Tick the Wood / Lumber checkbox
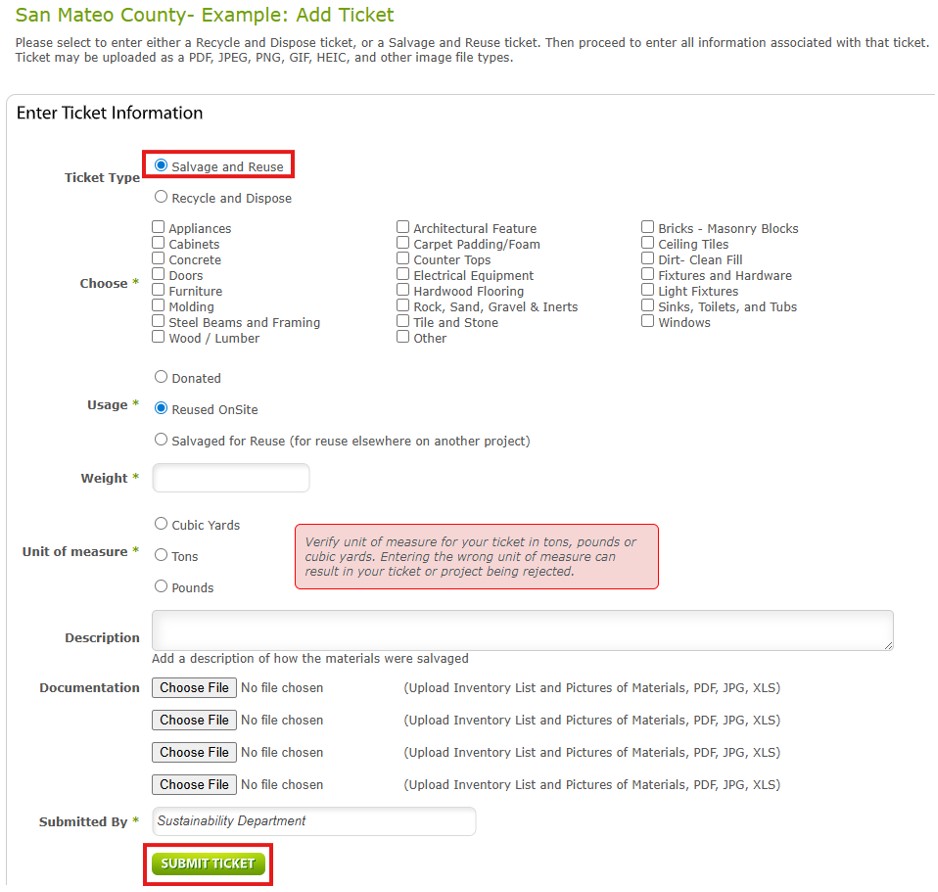Image resolution: width=938 pixels, height=892 pixels. (x=159, y=338)
